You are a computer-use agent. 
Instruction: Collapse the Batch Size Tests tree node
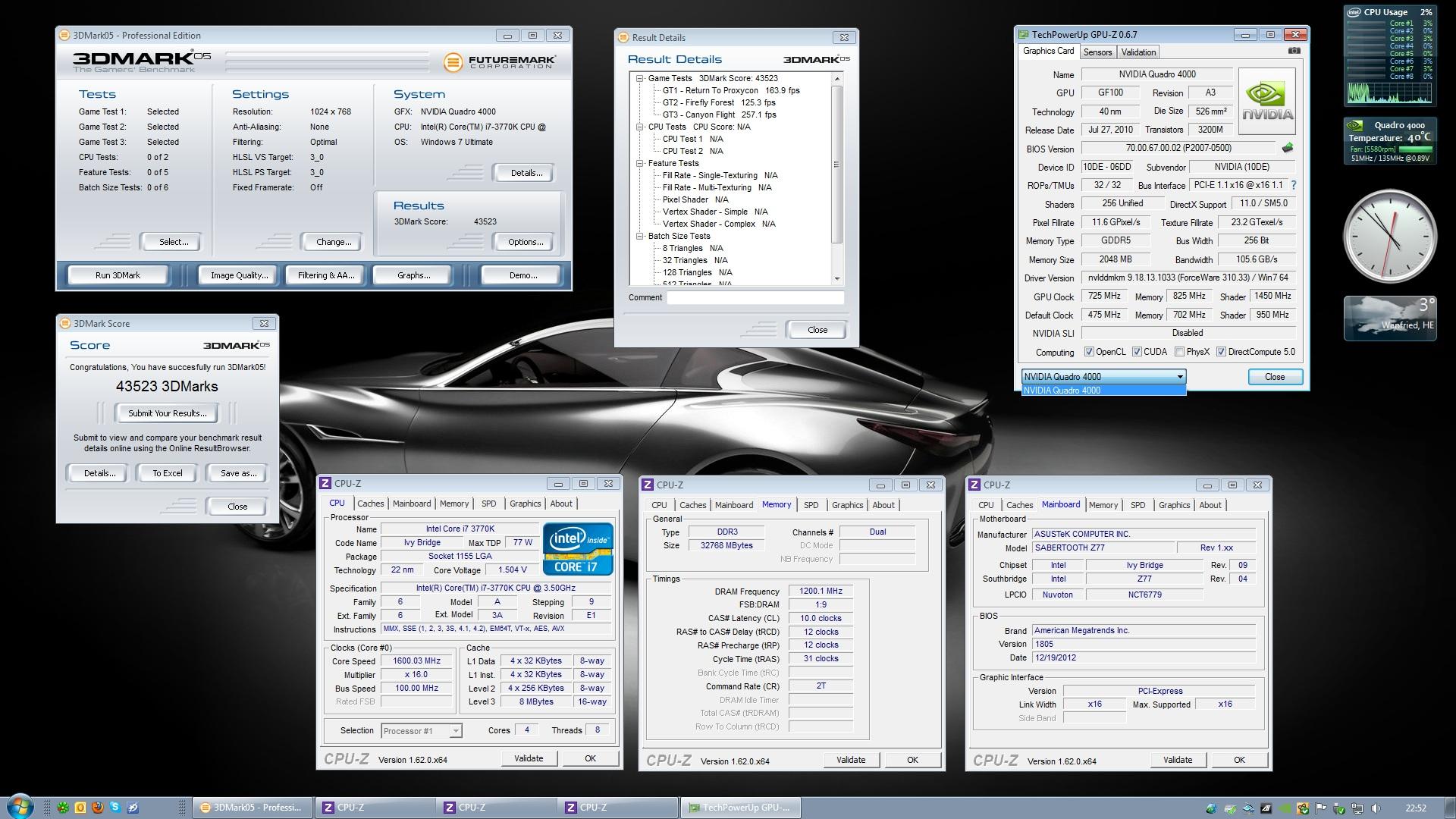(x=640, y=236)
